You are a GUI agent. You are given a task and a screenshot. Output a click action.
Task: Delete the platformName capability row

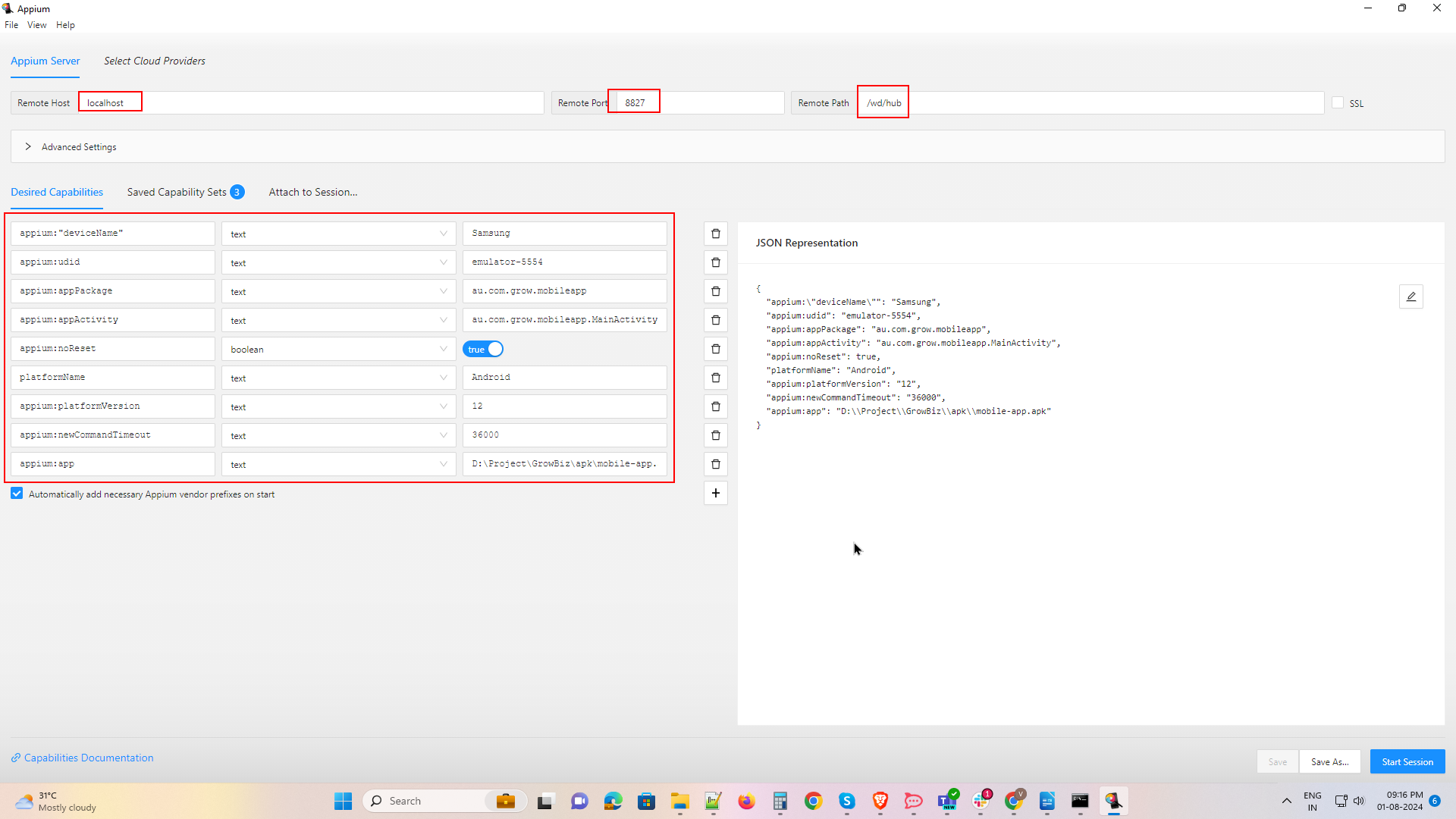tap(715, 378)
